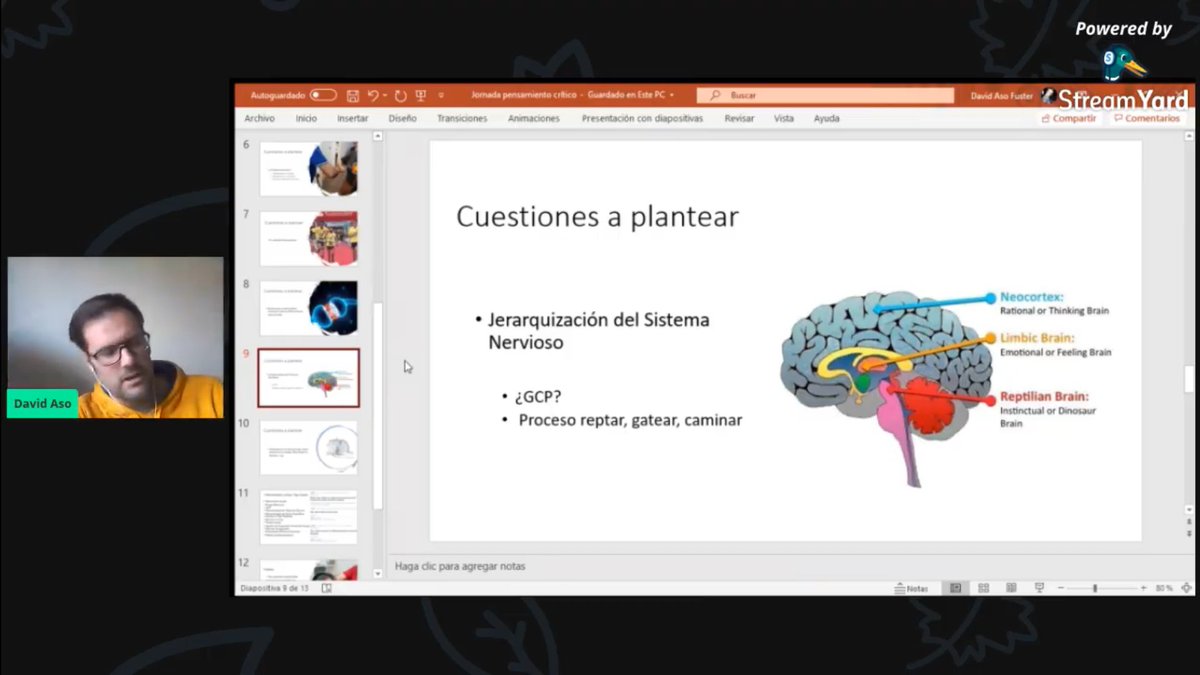Screen dimensions: 1200x675
Task: Click 'Haga clic para agregar notas' area
Action: [x=460, y=566]
